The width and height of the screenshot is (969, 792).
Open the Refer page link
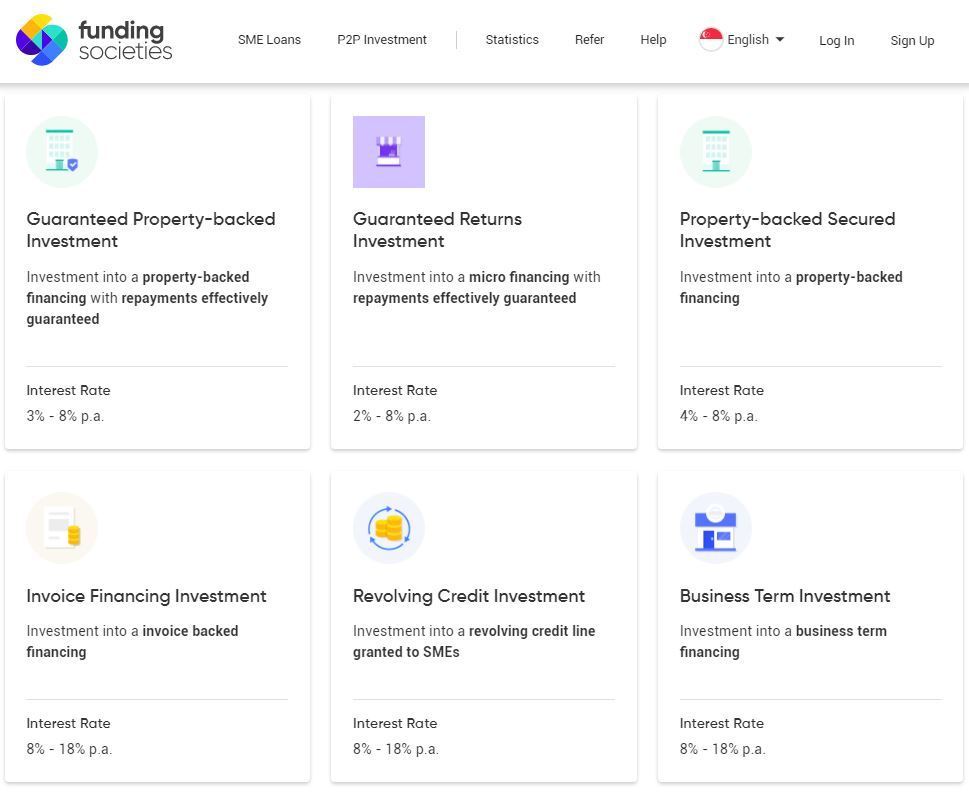[589, 40]
